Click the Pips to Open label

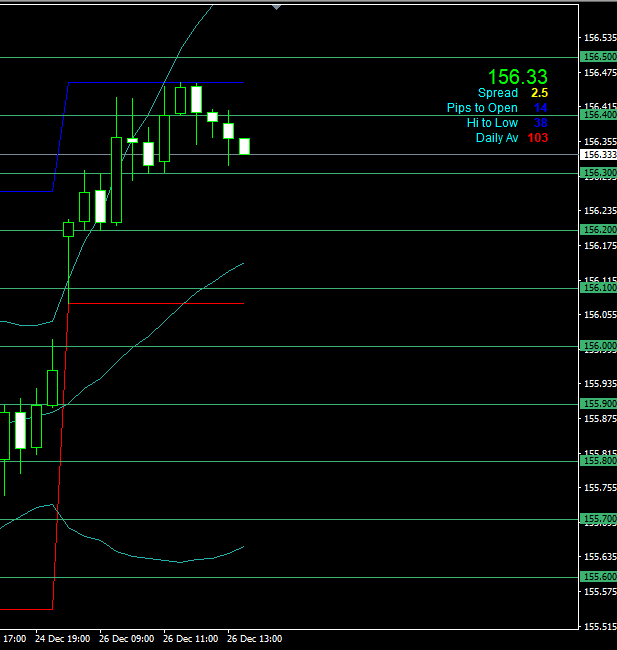[482, 108]
